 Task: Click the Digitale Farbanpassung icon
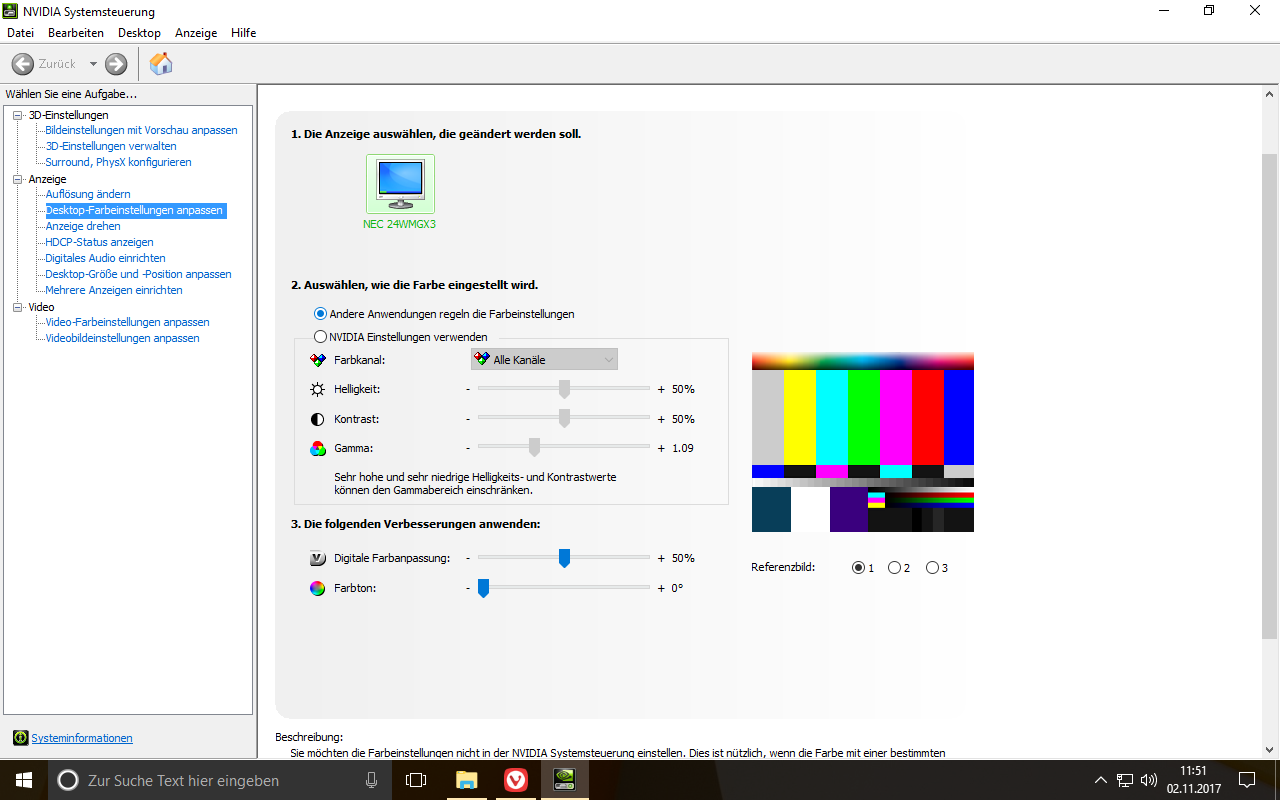(317, 558)
